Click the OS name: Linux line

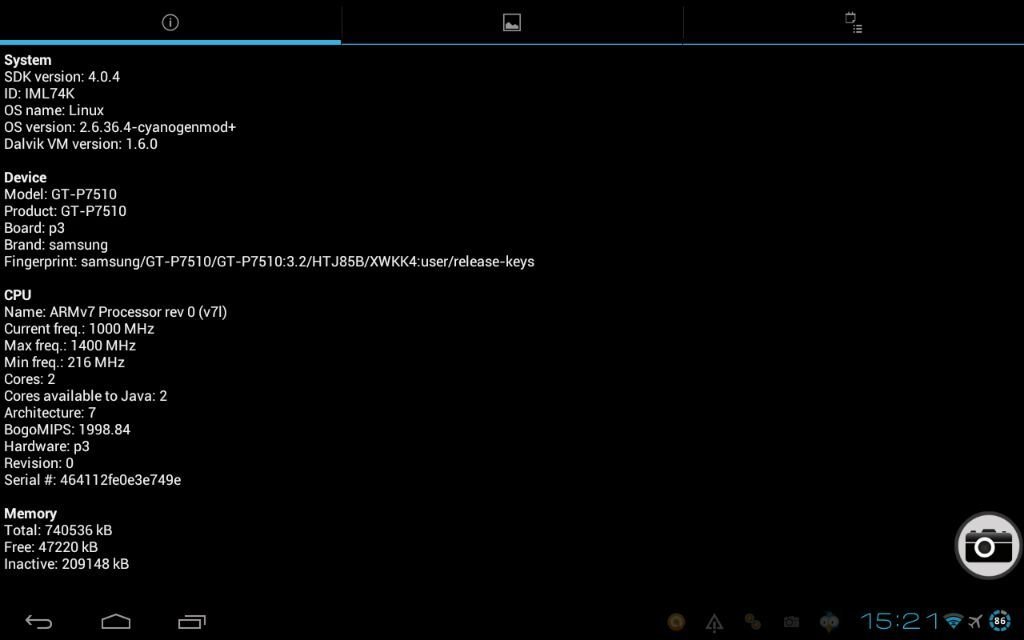(54, 110)
